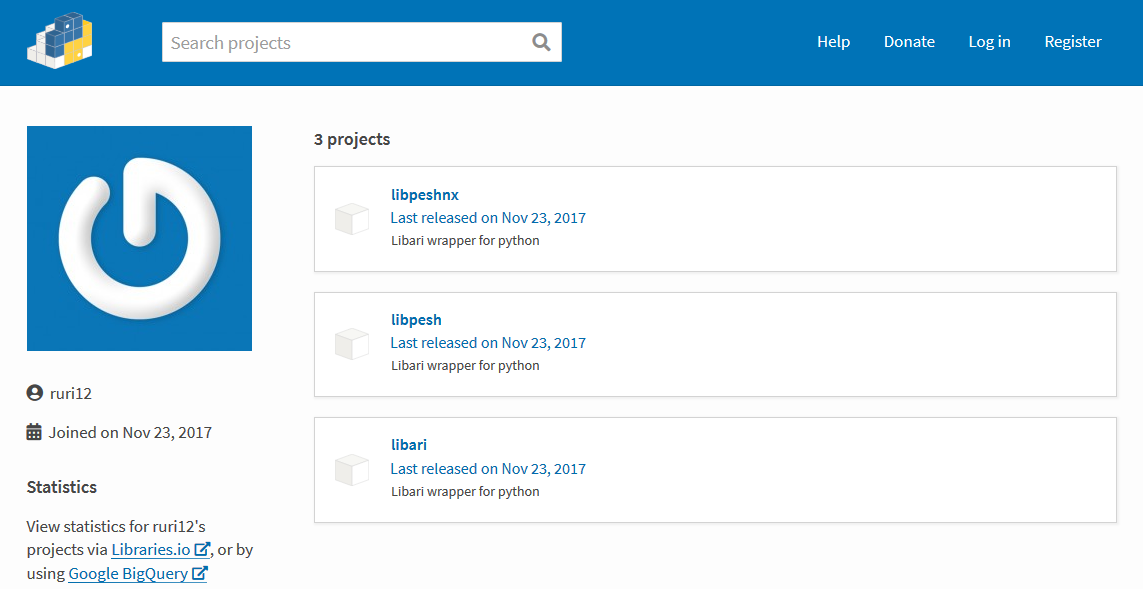Click the user icon beside ruri12
Viewport: 1143px width, 589px height.
tap(35, 393)
